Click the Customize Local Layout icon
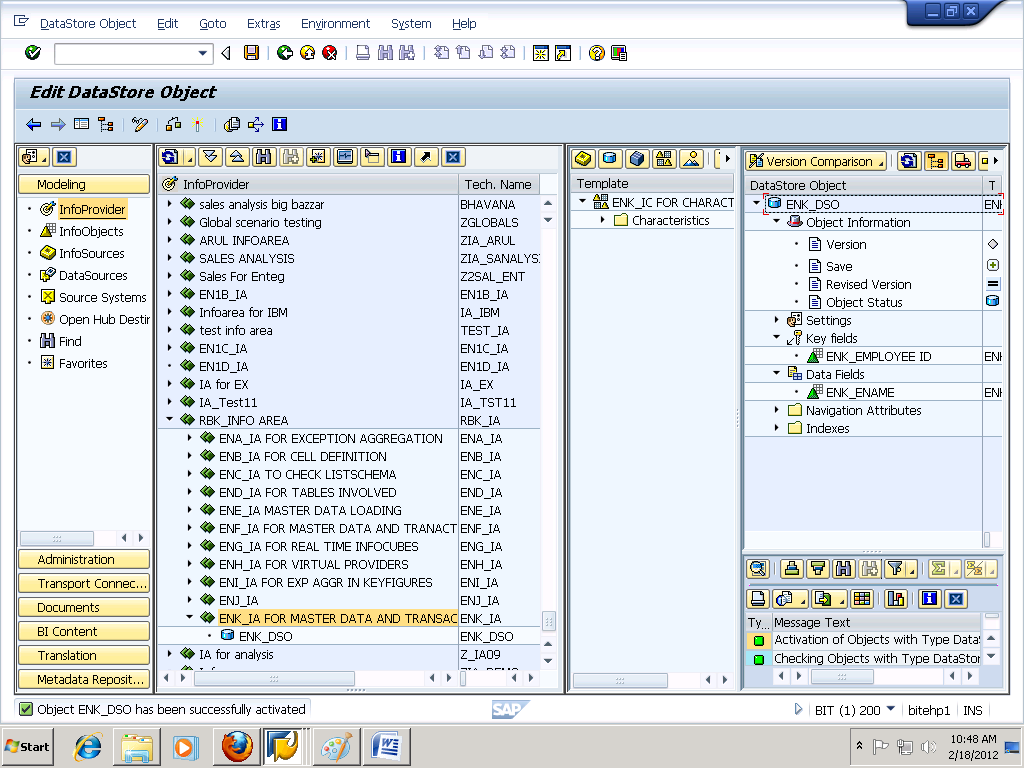This screenshot has height=768, width=1024. tap(618, 53)
